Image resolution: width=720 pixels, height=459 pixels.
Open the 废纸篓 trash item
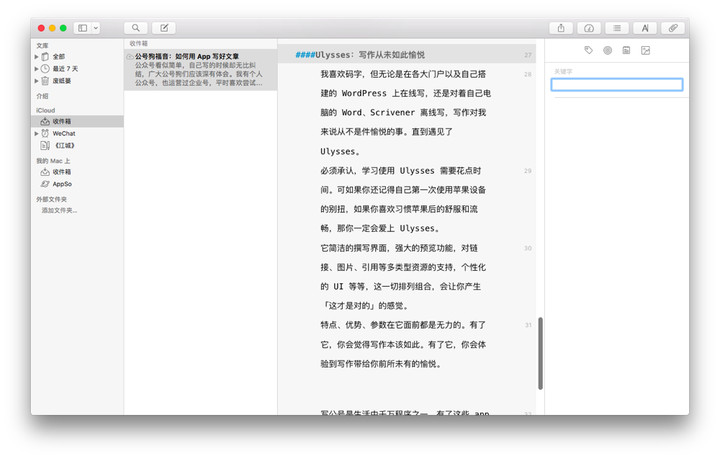coord(61,81)
